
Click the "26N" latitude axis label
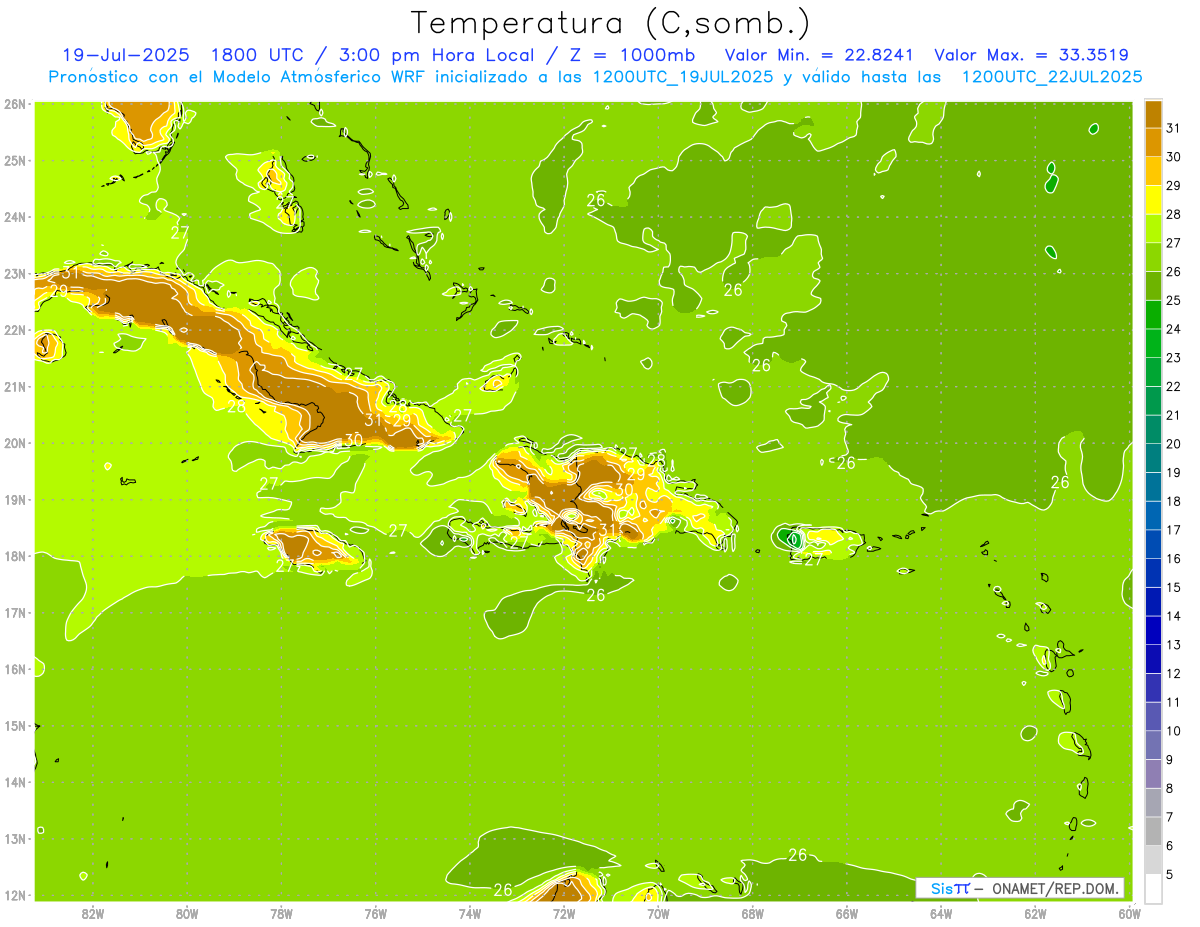click(x=15, y=103)
